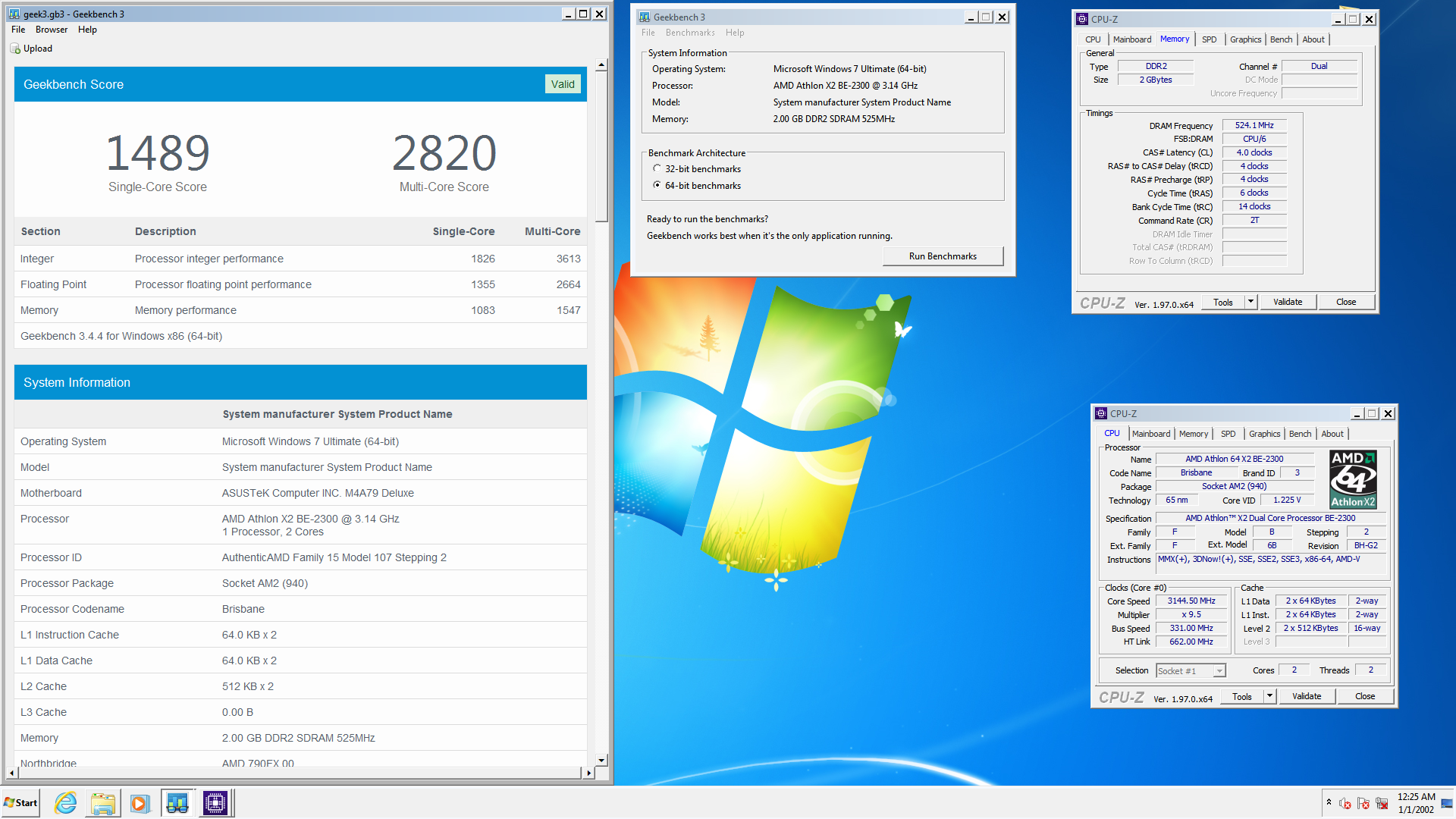Screen dimensions: 1456x819
Task: Open Memory tab in lower CPU-Z window
Action: (1194, 434)
